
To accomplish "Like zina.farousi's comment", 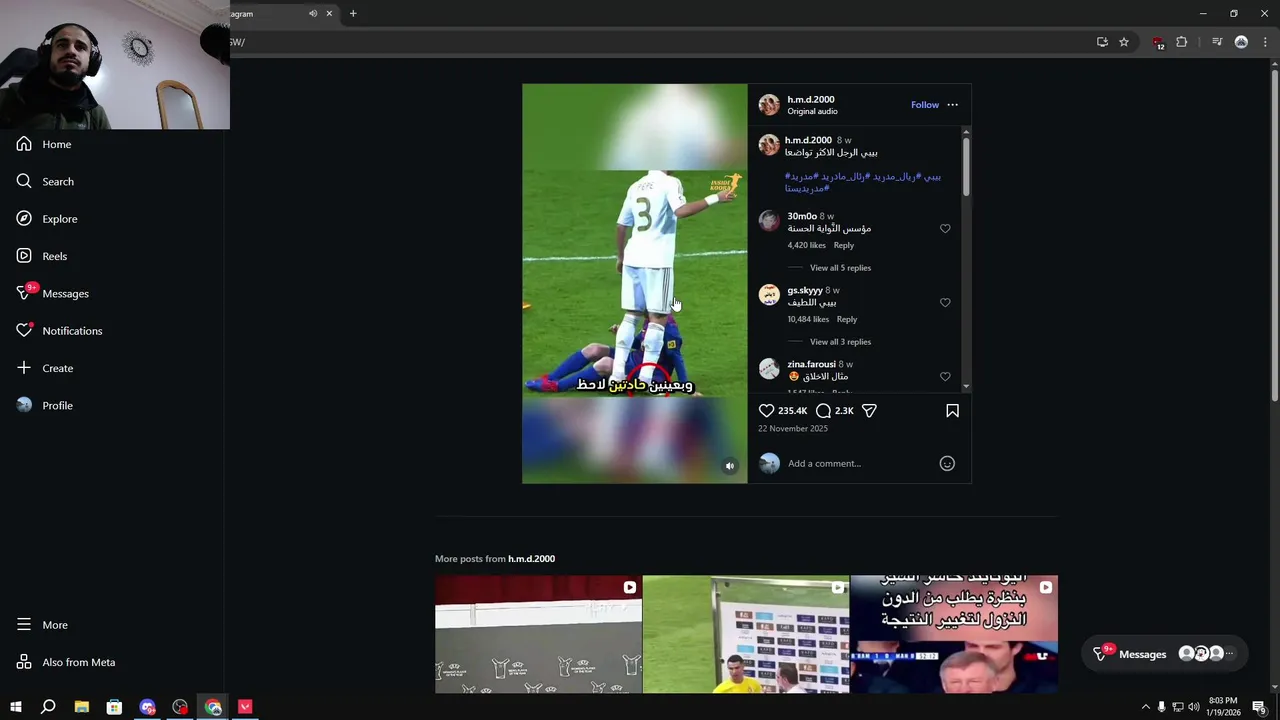I will click(945, 377).
